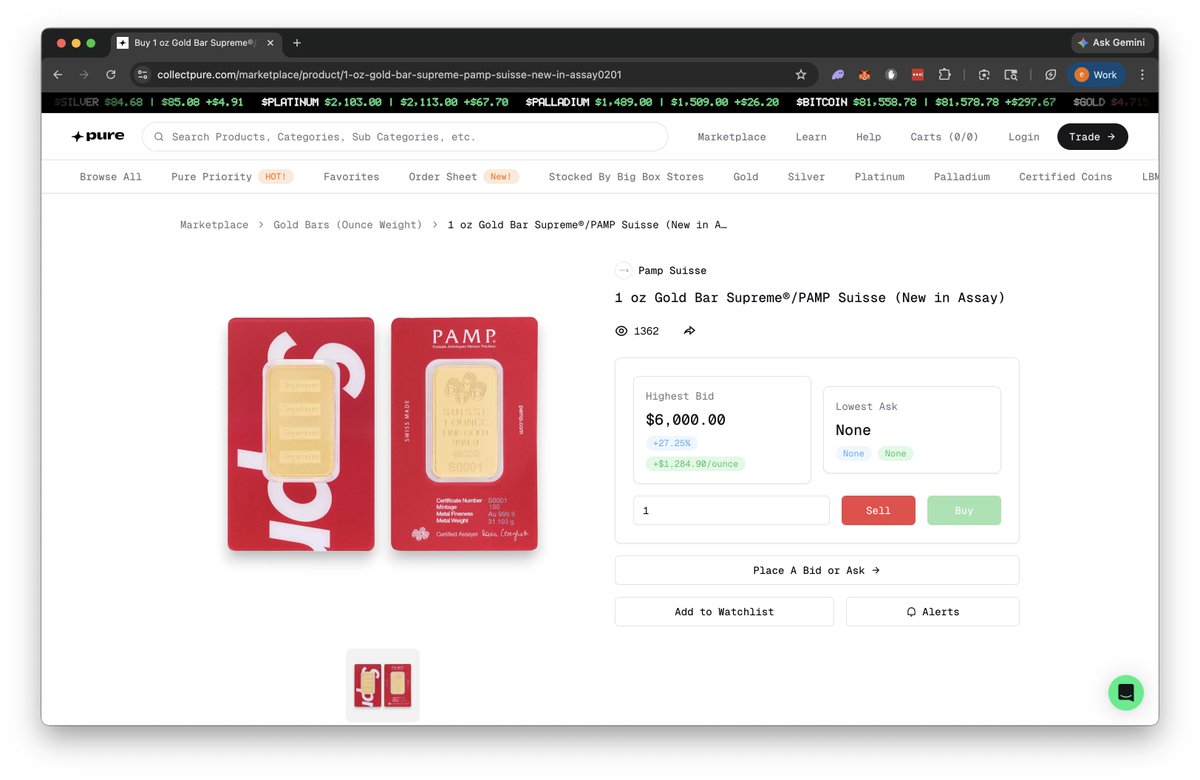Select the Pure Priority category

point(211,177)
